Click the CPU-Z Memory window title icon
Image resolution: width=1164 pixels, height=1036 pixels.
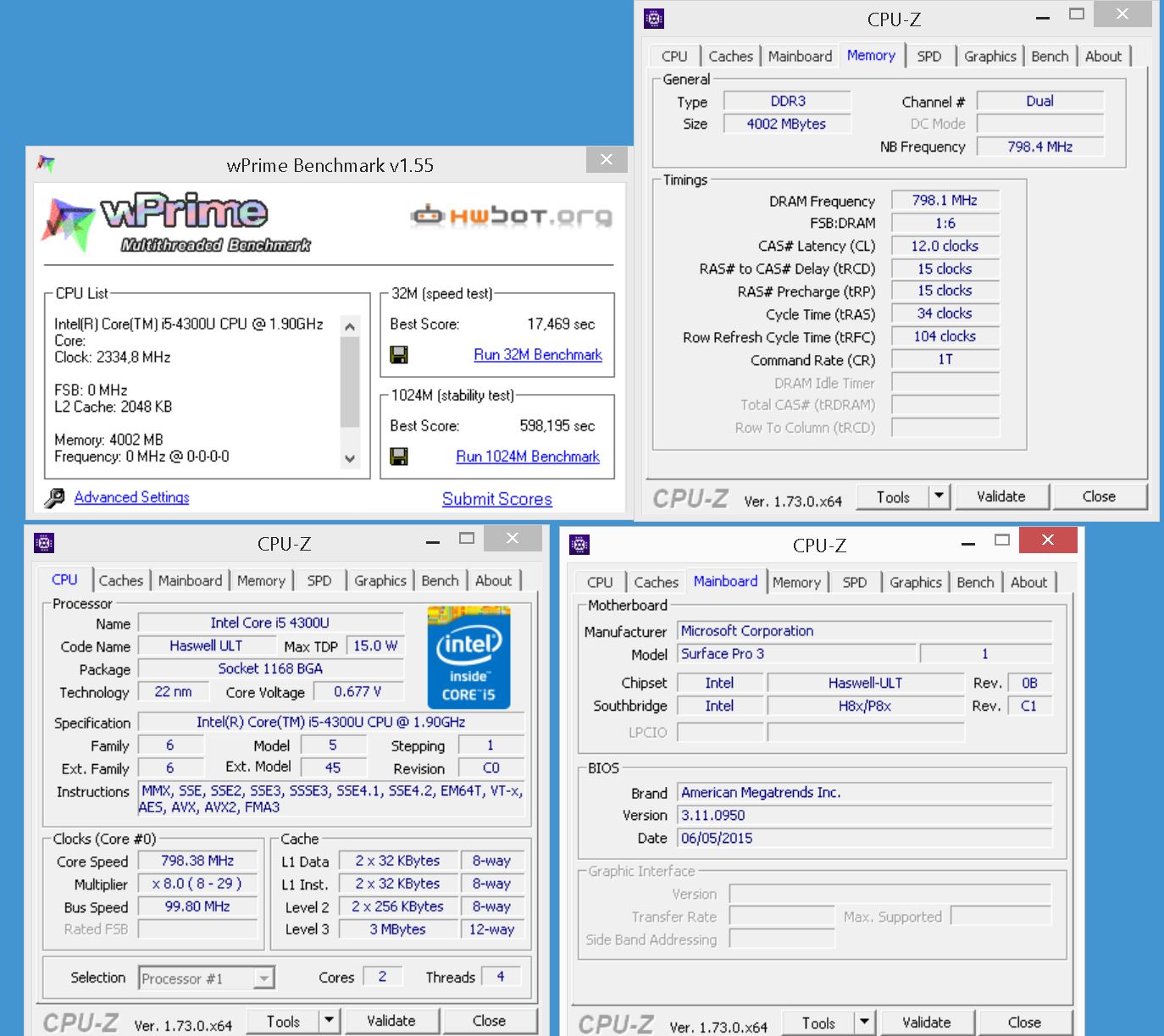click(654, 19)
